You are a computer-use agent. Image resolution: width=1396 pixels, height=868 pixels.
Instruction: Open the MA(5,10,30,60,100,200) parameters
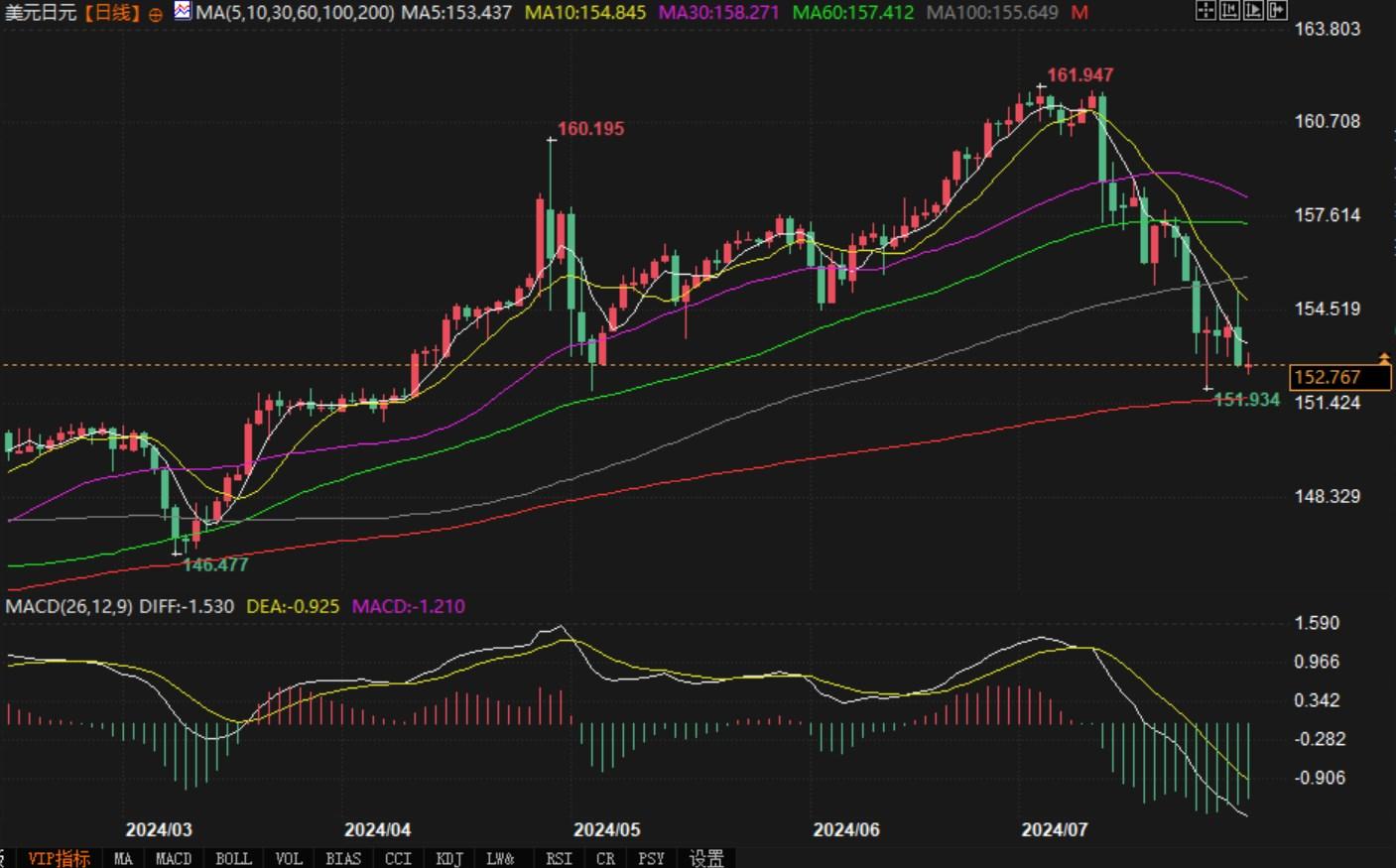pyautogui.click(x=295, y=13)
